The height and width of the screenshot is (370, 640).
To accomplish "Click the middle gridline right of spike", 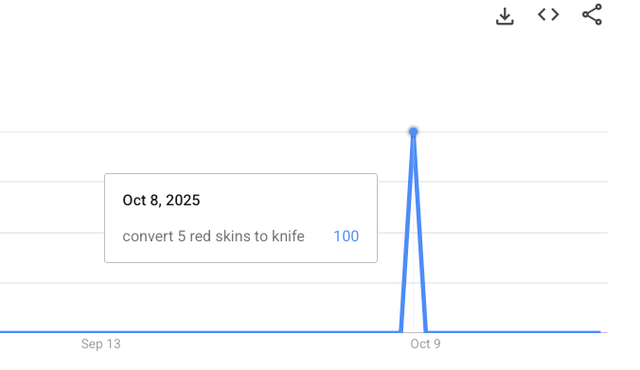I will pos(516,233).
